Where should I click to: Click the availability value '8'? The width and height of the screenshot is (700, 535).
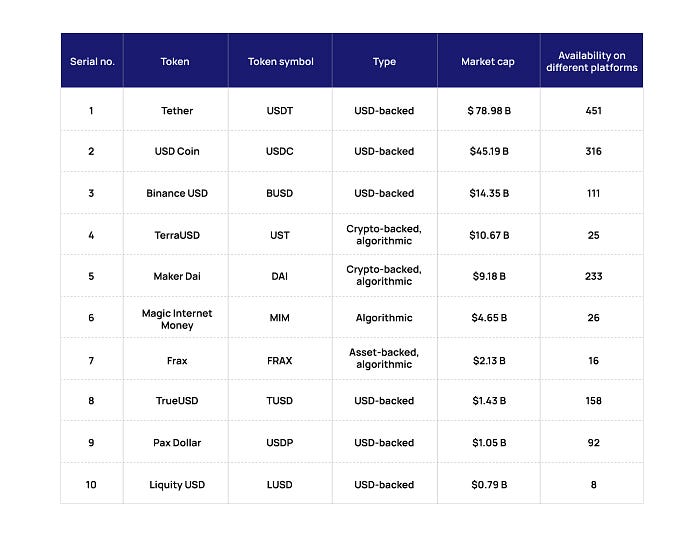[593, 485]
